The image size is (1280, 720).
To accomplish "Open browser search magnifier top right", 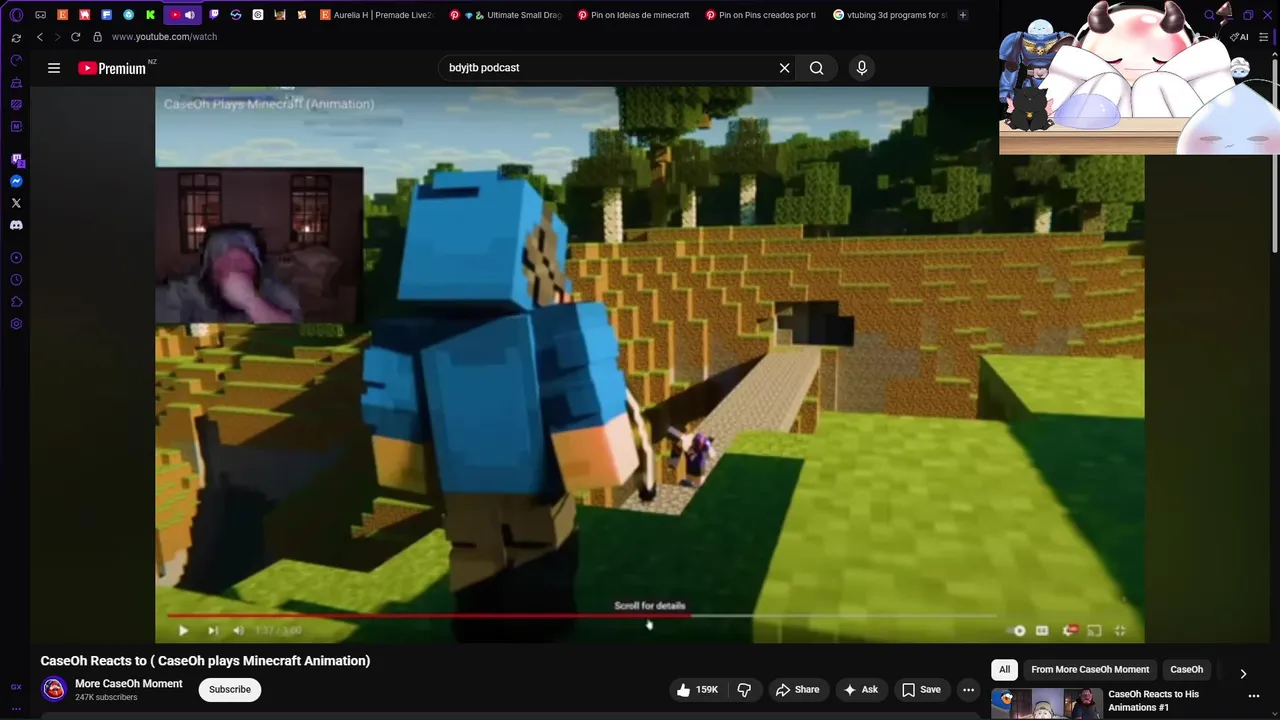I will click(1209, 15).
